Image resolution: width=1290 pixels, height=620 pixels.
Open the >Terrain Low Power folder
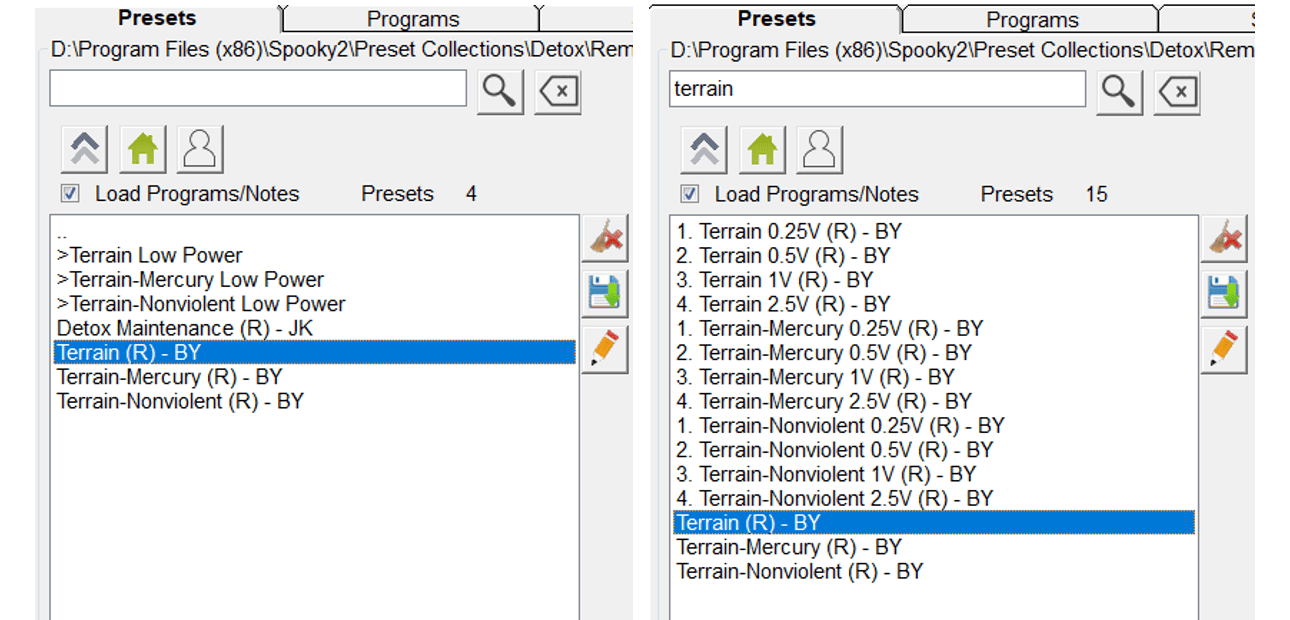click(150, 255)
